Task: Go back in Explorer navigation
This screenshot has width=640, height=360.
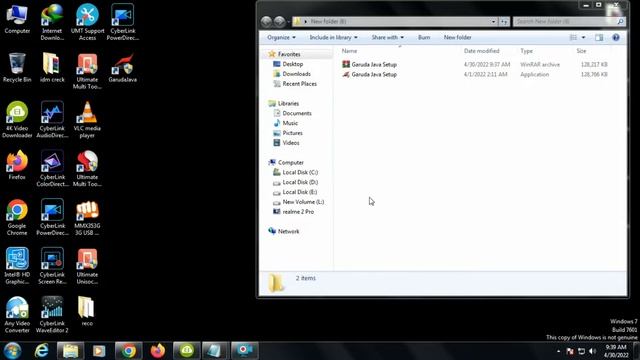Action: (266, 21)
